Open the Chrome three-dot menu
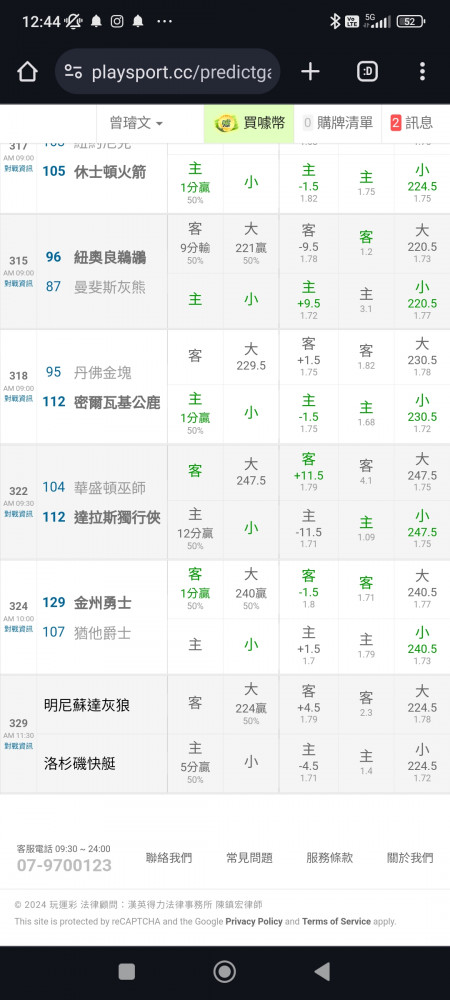Viewport: 450px width, 1000px height. click(422, 72)
